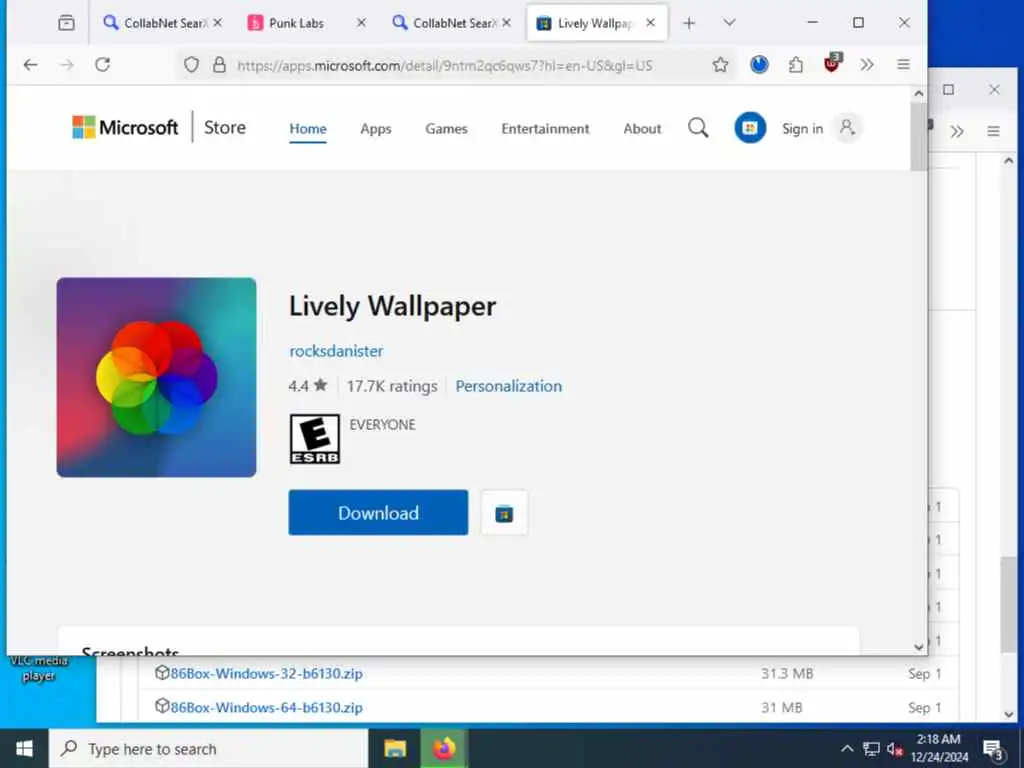Click the Sign in link
Image resolution: width=1024 pixels, height=768 pixels.
pos(802,129)
